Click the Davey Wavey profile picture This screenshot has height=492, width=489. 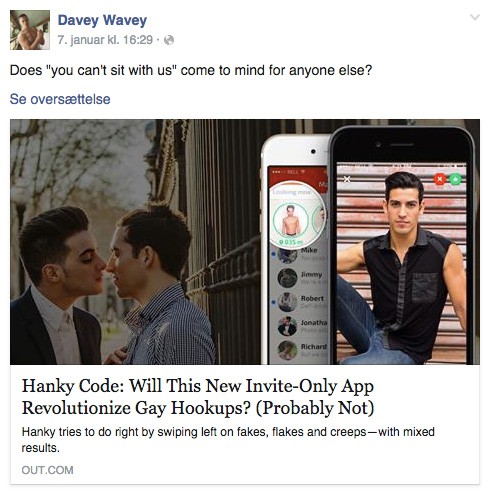[x=30, y=30]
